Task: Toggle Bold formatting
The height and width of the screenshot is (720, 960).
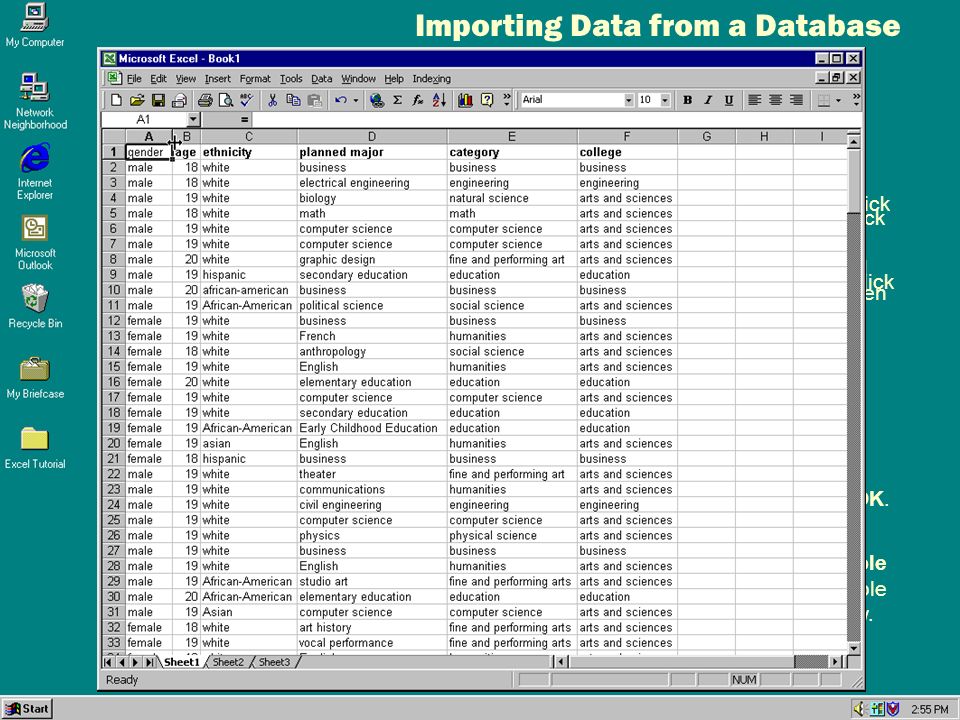Action: (688, 100)
